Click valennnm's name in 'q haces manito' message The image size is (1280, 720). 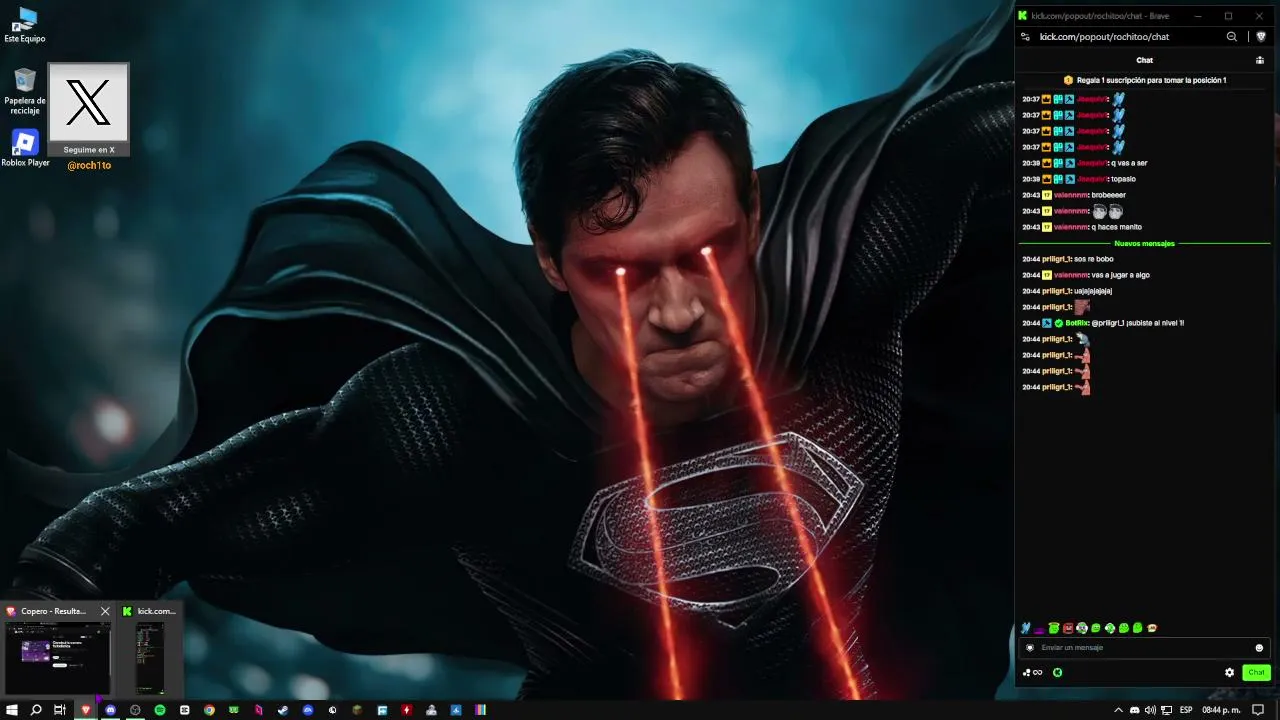pyautogui.click(x=1071, y=227)
